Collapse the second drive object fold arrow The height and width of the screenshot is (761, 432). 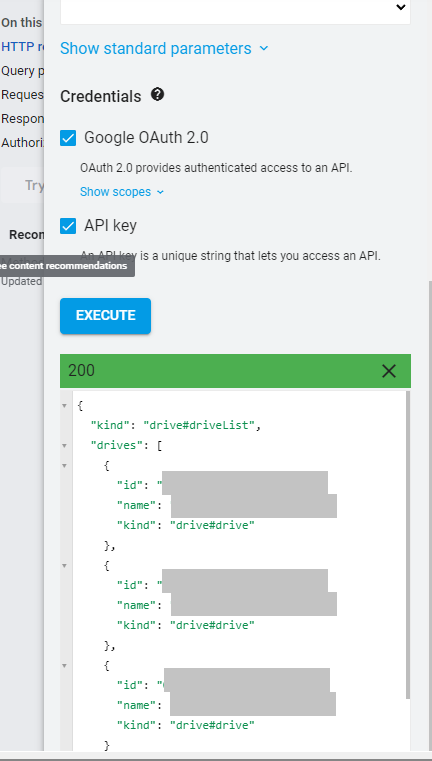(65, 566)
